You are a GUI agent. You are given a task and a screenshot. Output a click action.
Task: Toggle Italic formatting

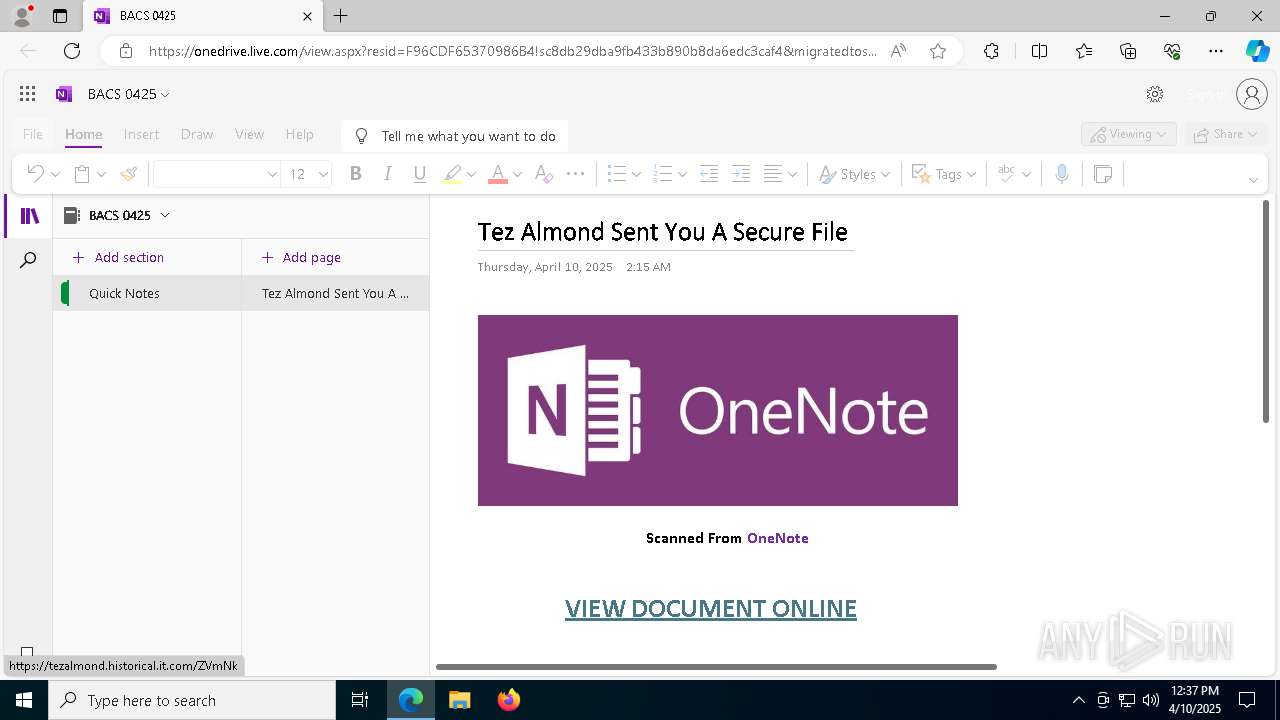[387, 174]
